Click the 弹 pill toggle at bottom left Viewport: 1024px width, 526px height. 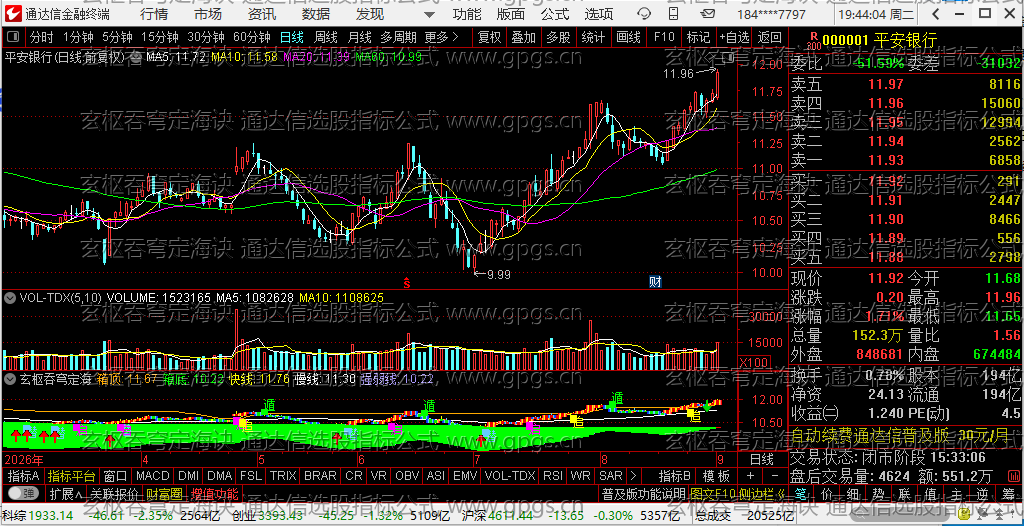(22, 493)
